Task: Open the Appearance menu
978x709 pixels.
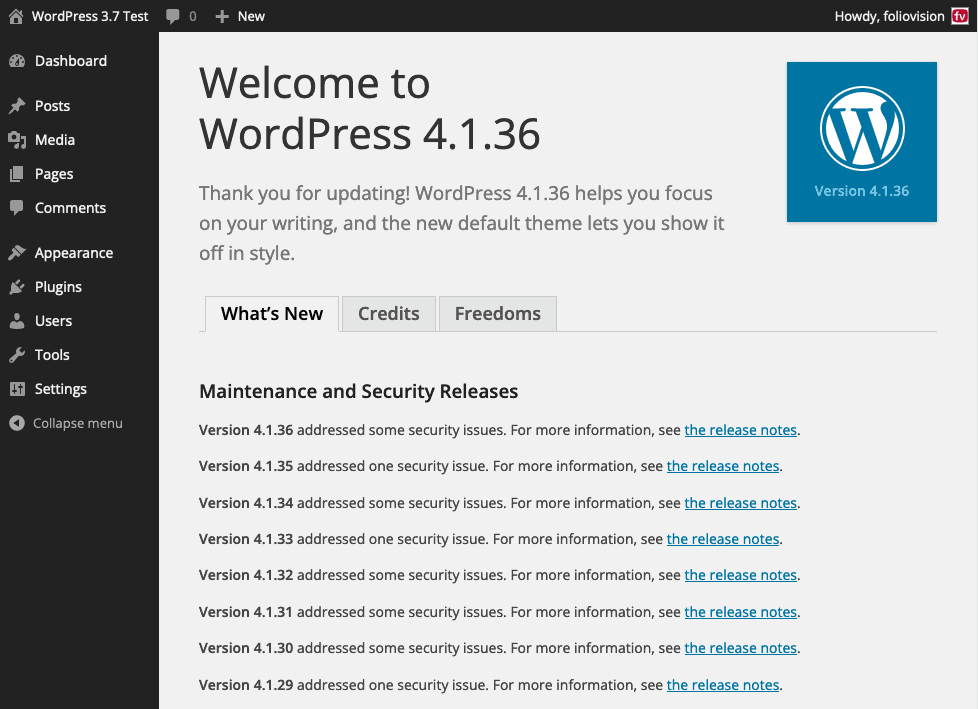Action: point(79,253)
